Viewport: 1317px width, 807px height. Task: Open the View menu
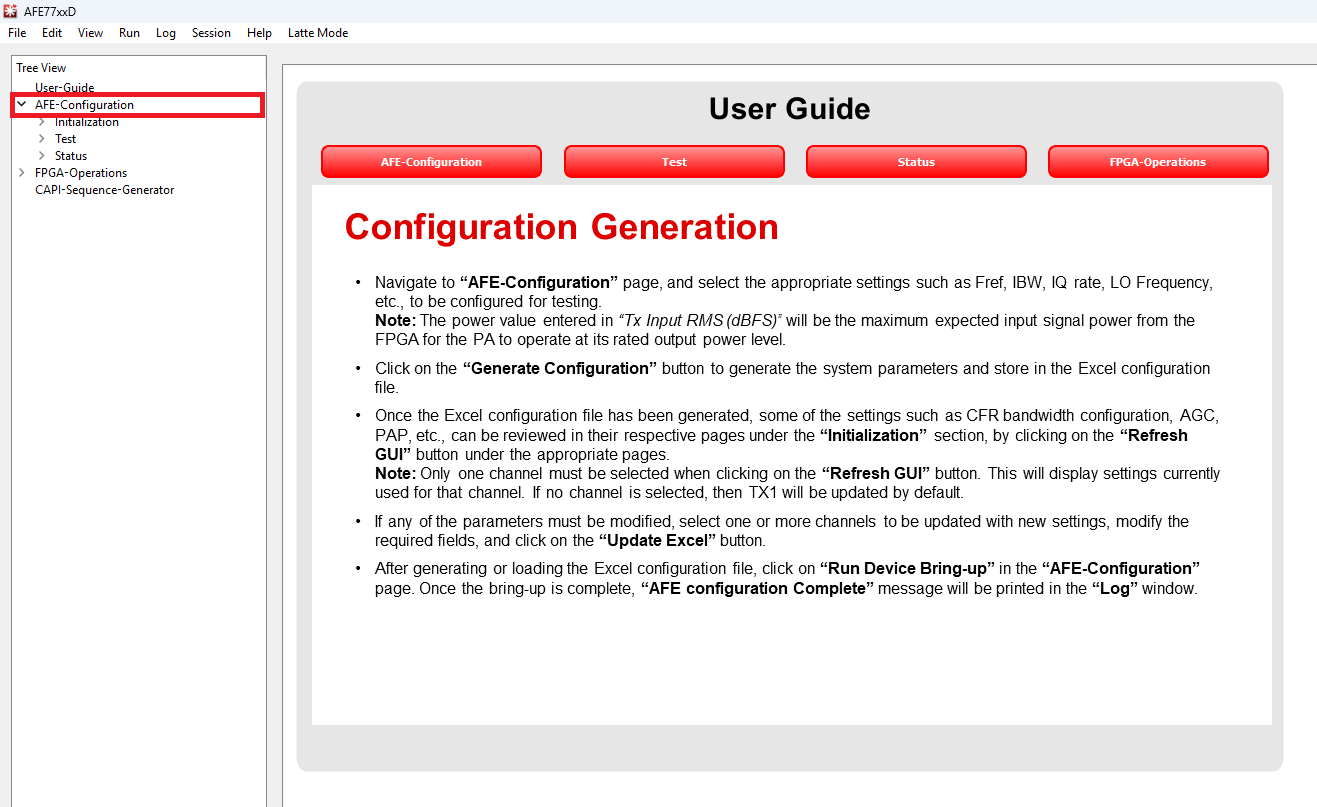point(90,33)
